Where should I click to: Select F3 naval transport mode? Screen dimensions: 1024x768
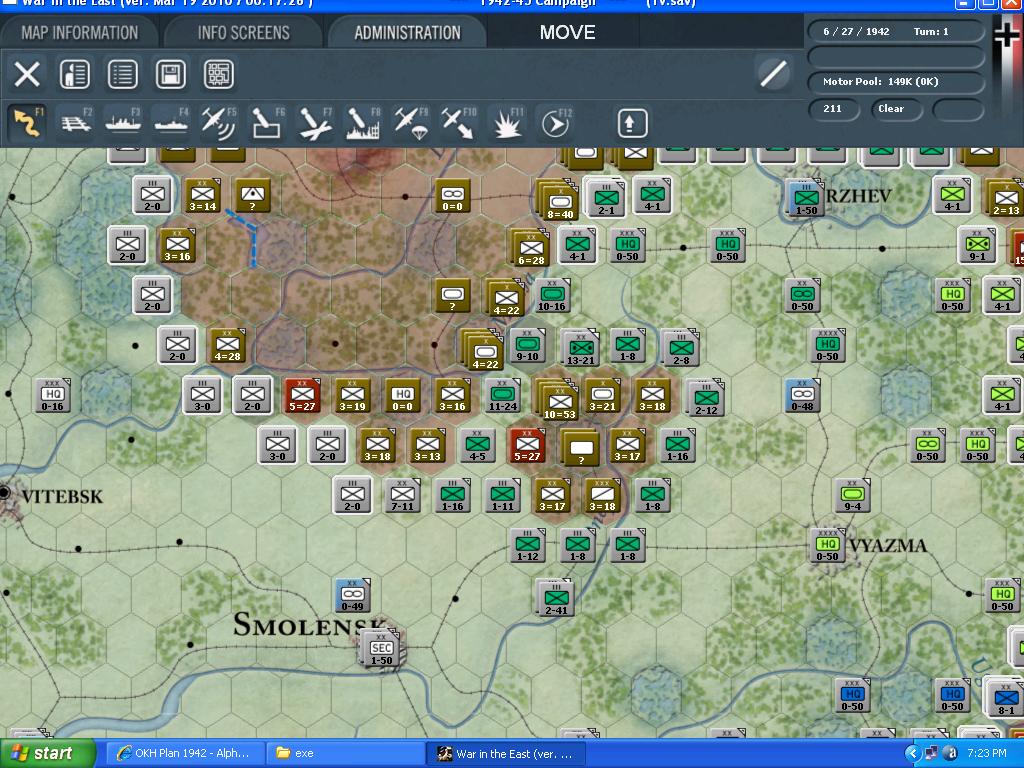tap(123, 123)
